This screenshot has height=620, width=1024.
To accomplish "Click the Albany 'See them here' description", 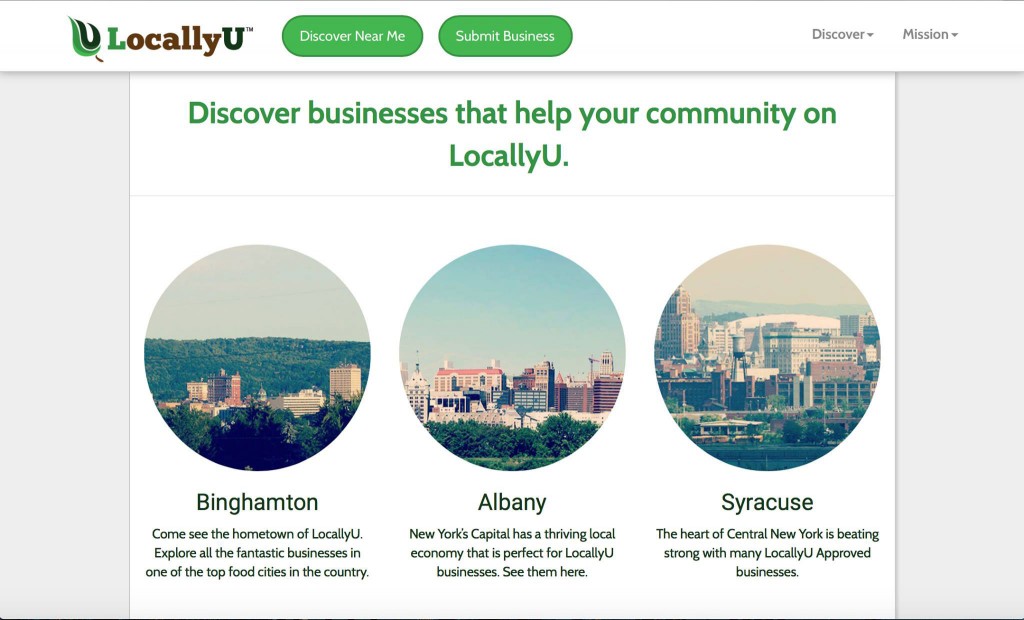I will [x=512, y=553].
